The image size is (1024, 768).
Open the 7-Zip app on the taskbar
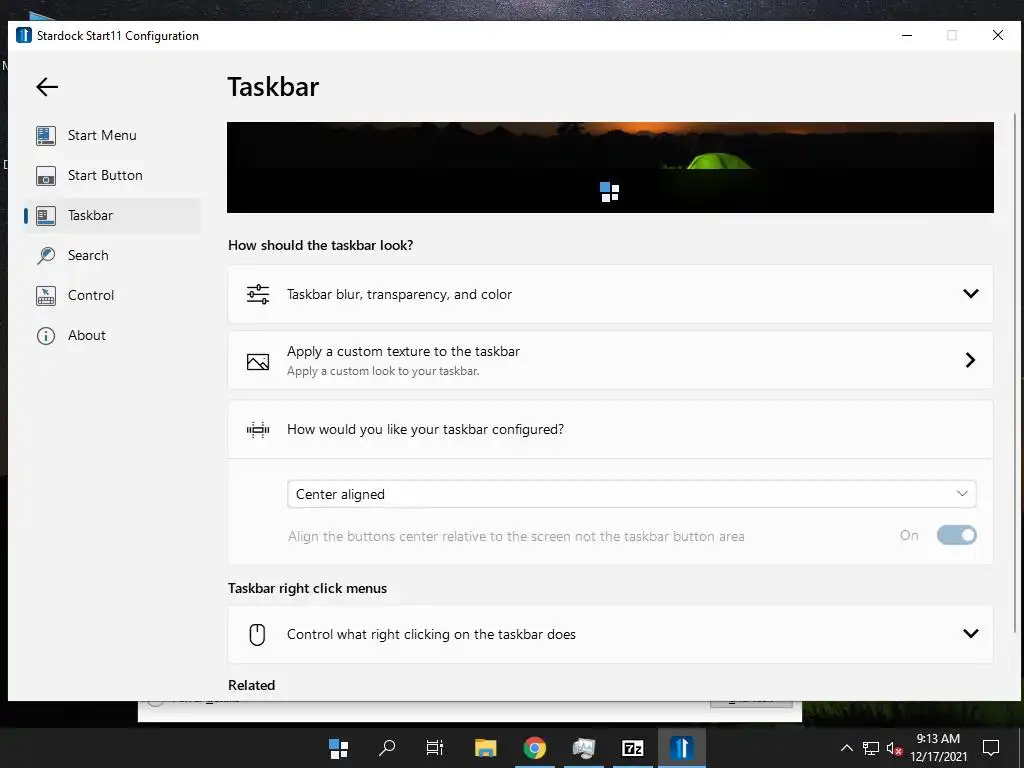coord(632,748)
